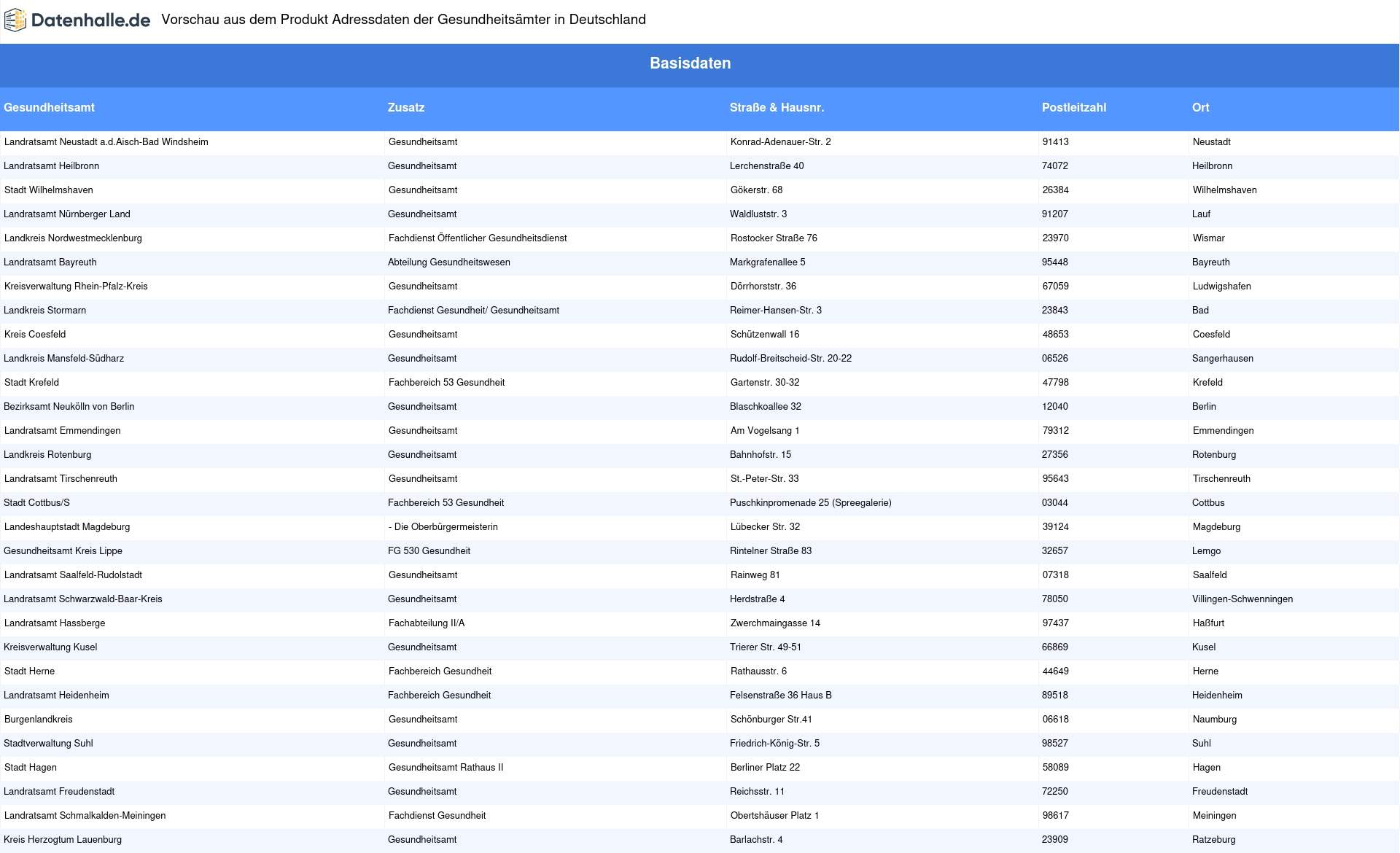Select Rintelner Straße 83 address
This screenshot has width=1400, height=853.
(x=771, y=551)
